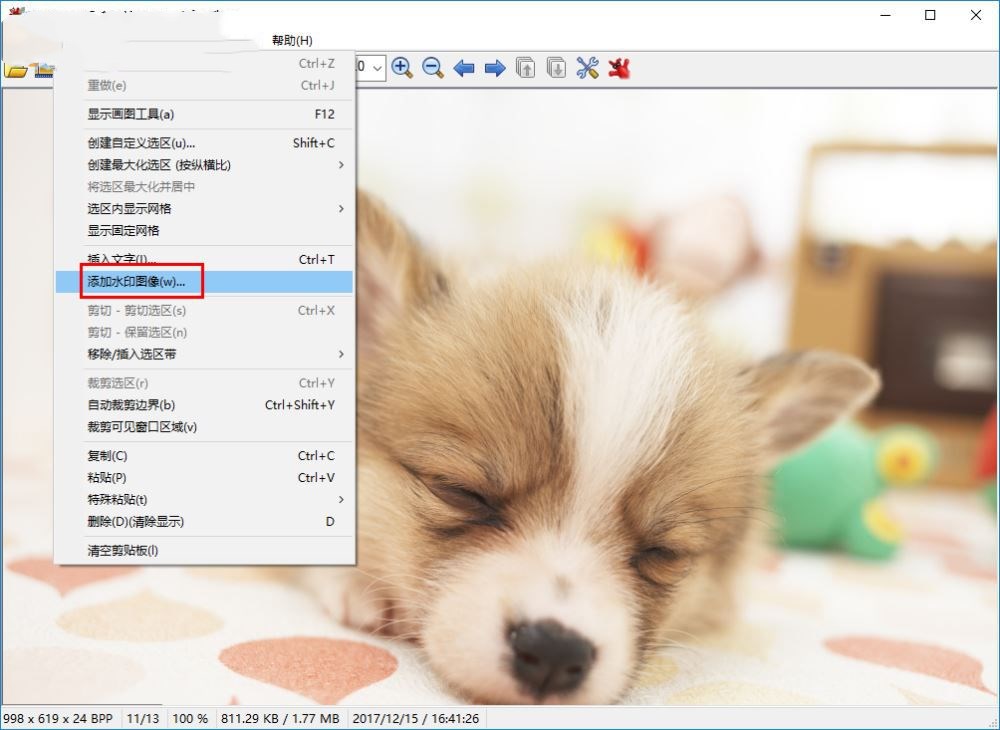Viewport: 1000px width, 730px height.
Task: Click 删除(D)(清除显示) entry
Action: [x=204, y=522]
